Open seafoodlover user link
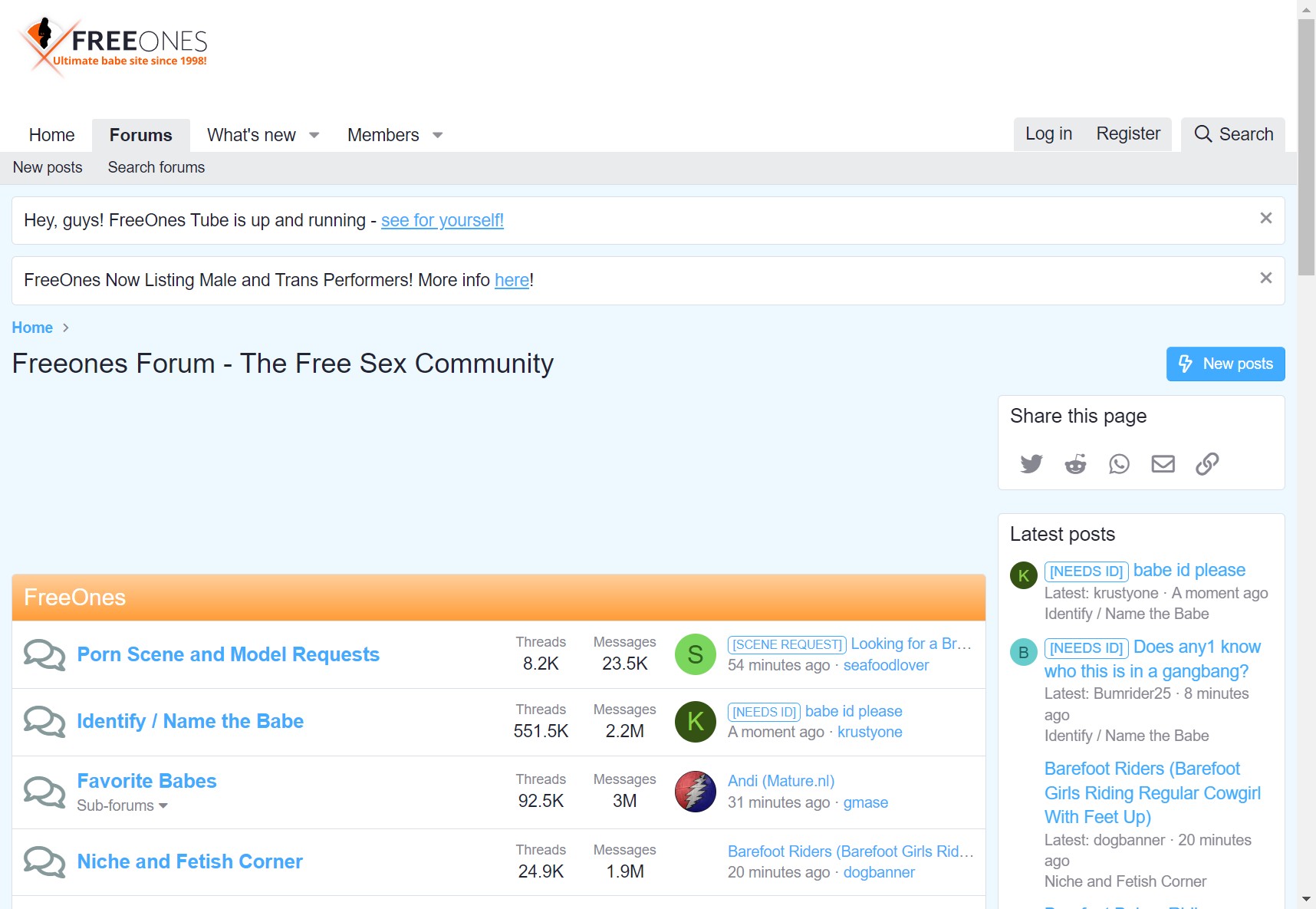This screenshot has width=1316, height=909. tap(886, 665)
